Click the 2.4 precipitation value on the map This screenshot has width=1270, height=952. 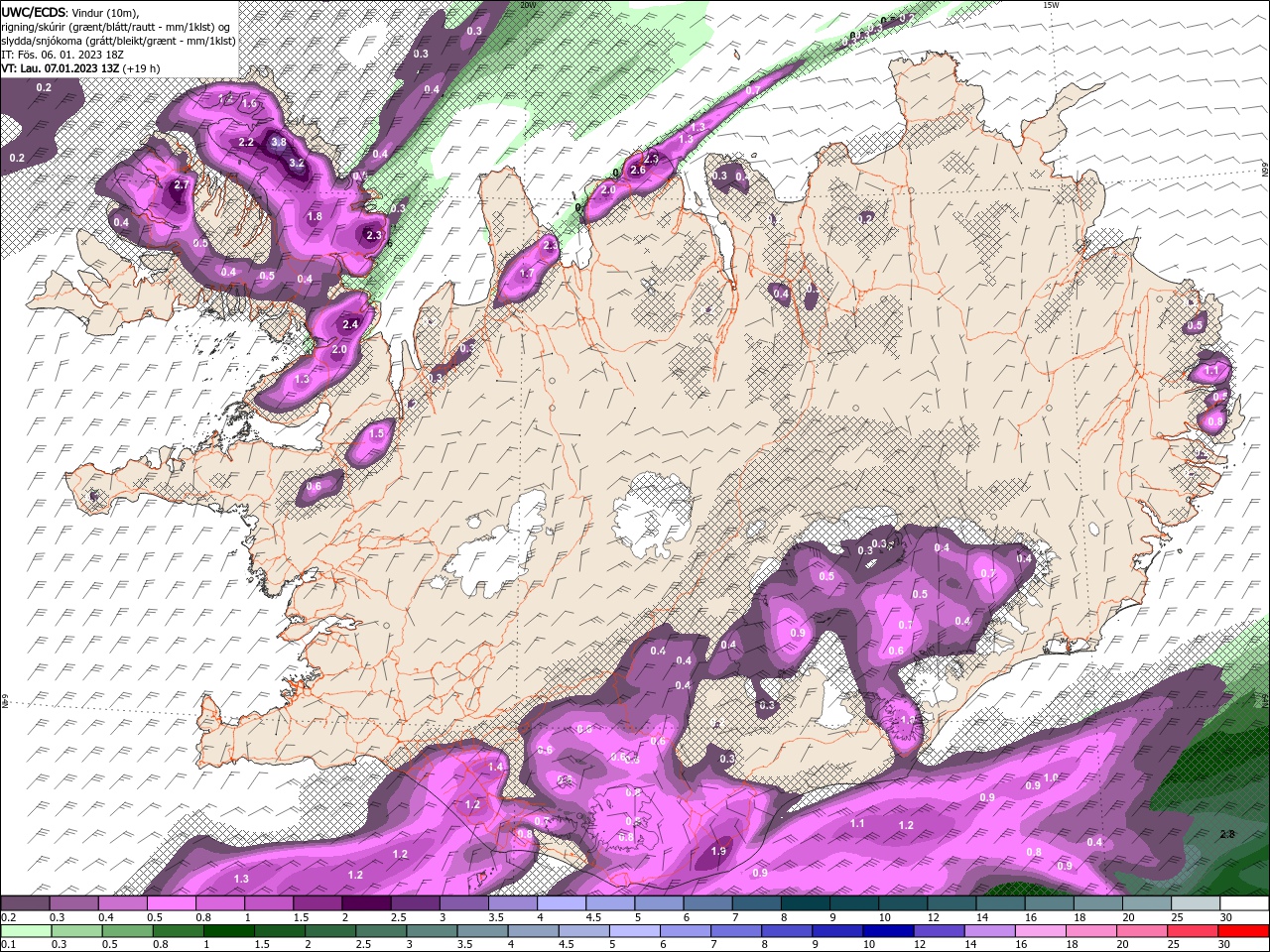349,324
